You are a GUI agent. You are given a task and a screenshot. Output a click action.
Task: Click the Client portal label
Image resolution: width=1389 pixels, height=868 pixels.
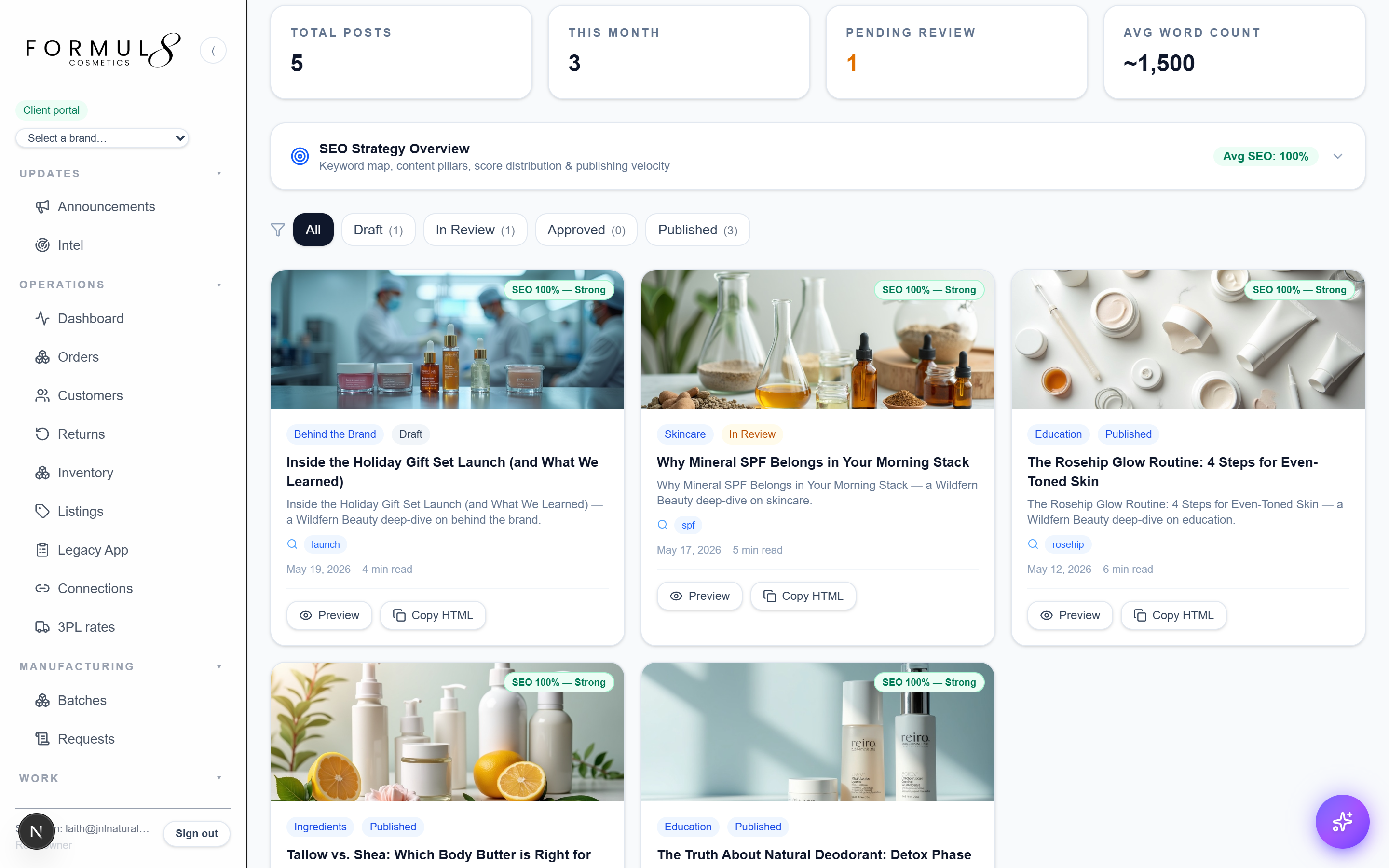tap(51, 110)
